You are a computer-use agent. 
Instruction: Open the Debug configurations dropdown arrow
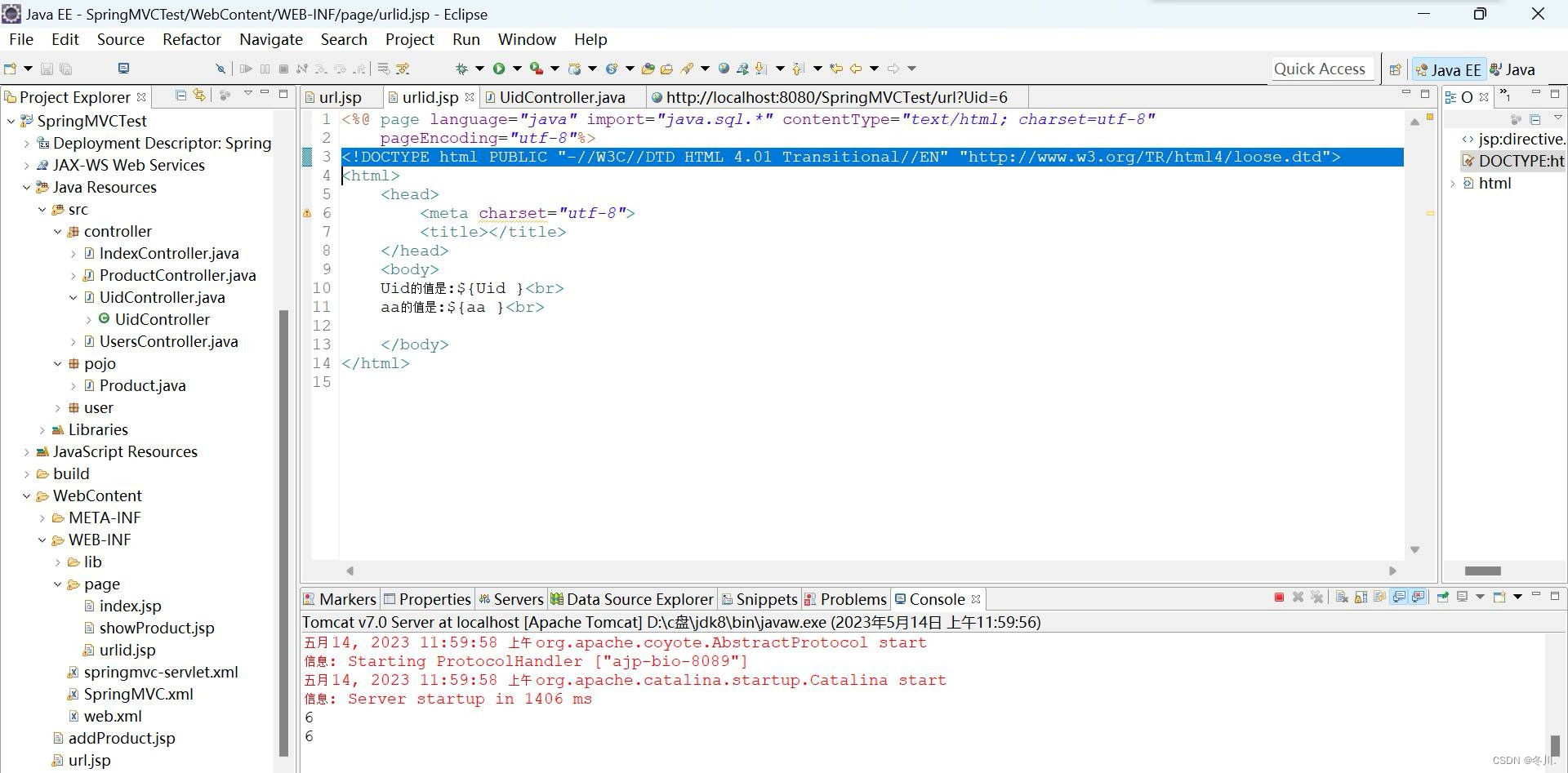click(x=479, y=69)
